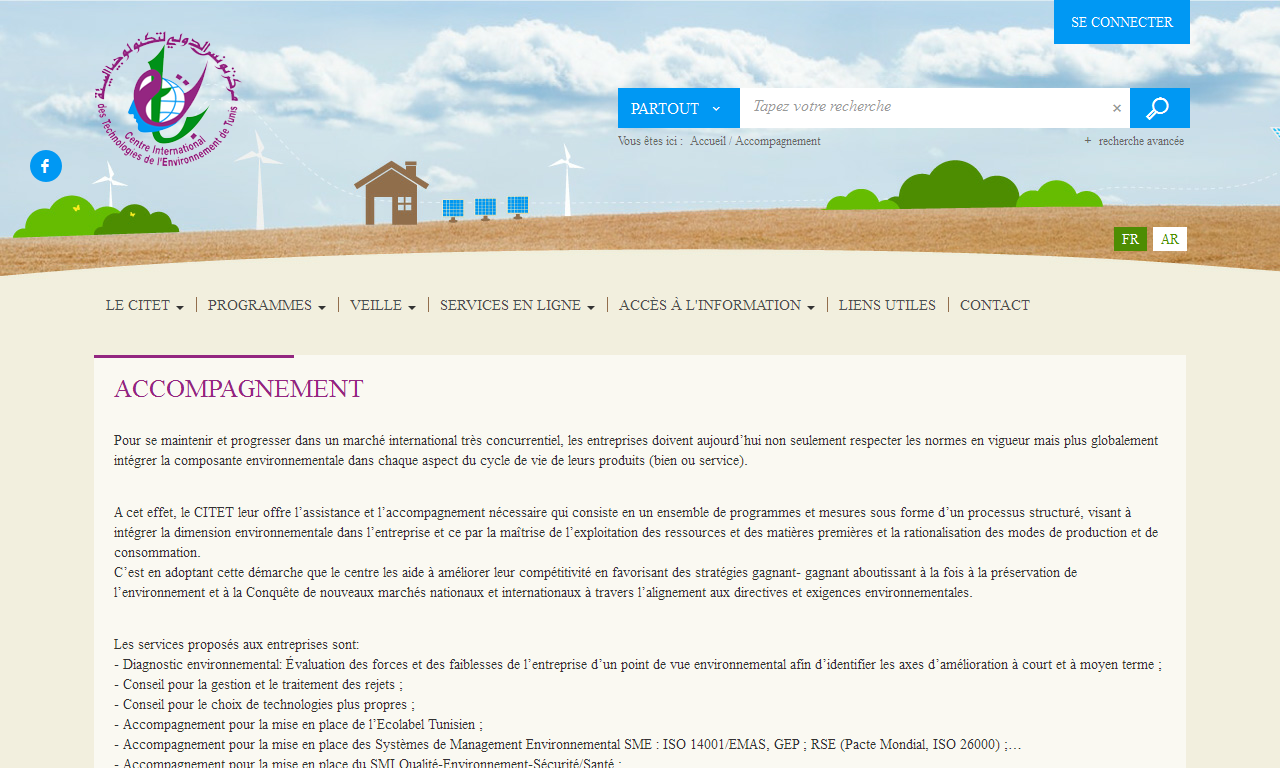Screen dimensions: 1280x768
Task: Switch language to FR
Action: (1130, 239)
